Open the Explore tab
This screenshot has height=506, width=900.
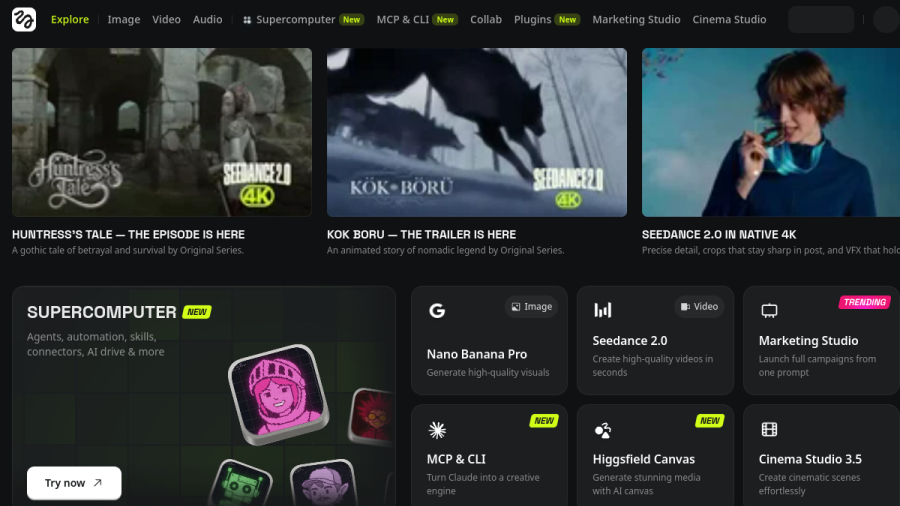(70, 20)
